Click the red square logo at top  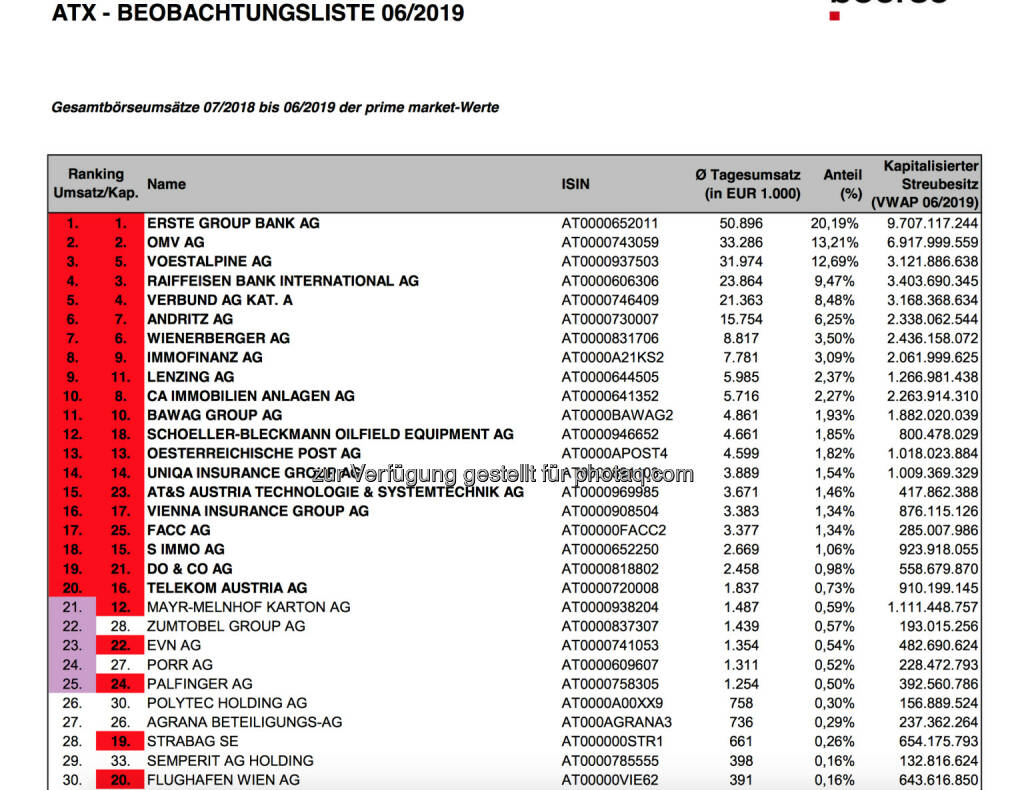[x=835, y=14]
